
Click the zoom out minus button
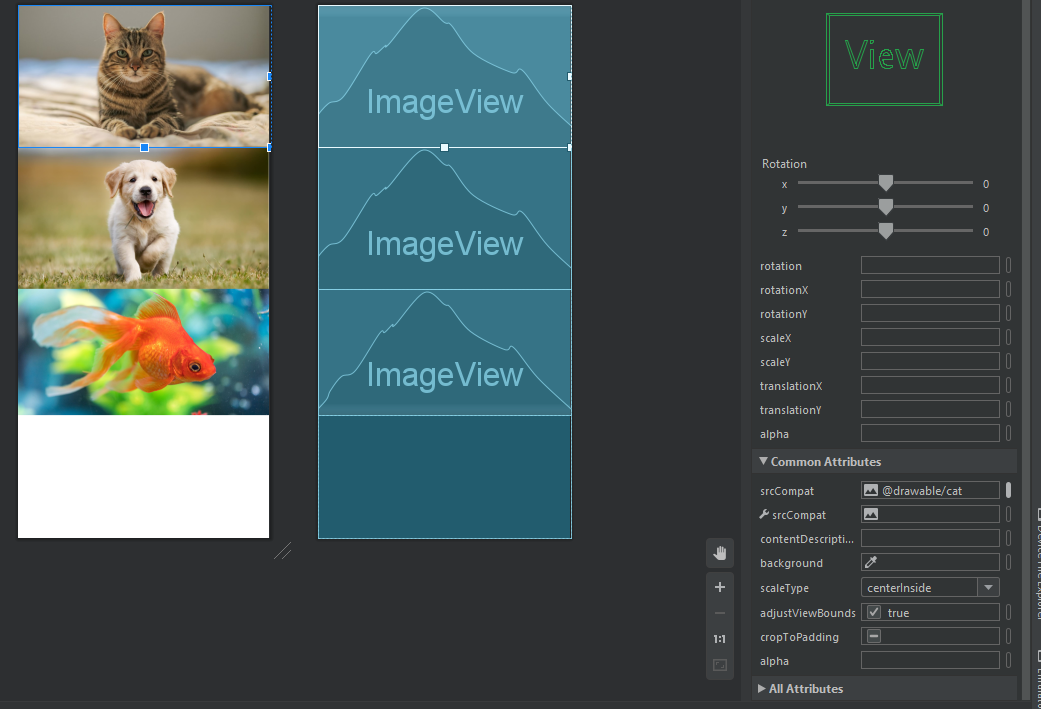click(x=719, y=613)
